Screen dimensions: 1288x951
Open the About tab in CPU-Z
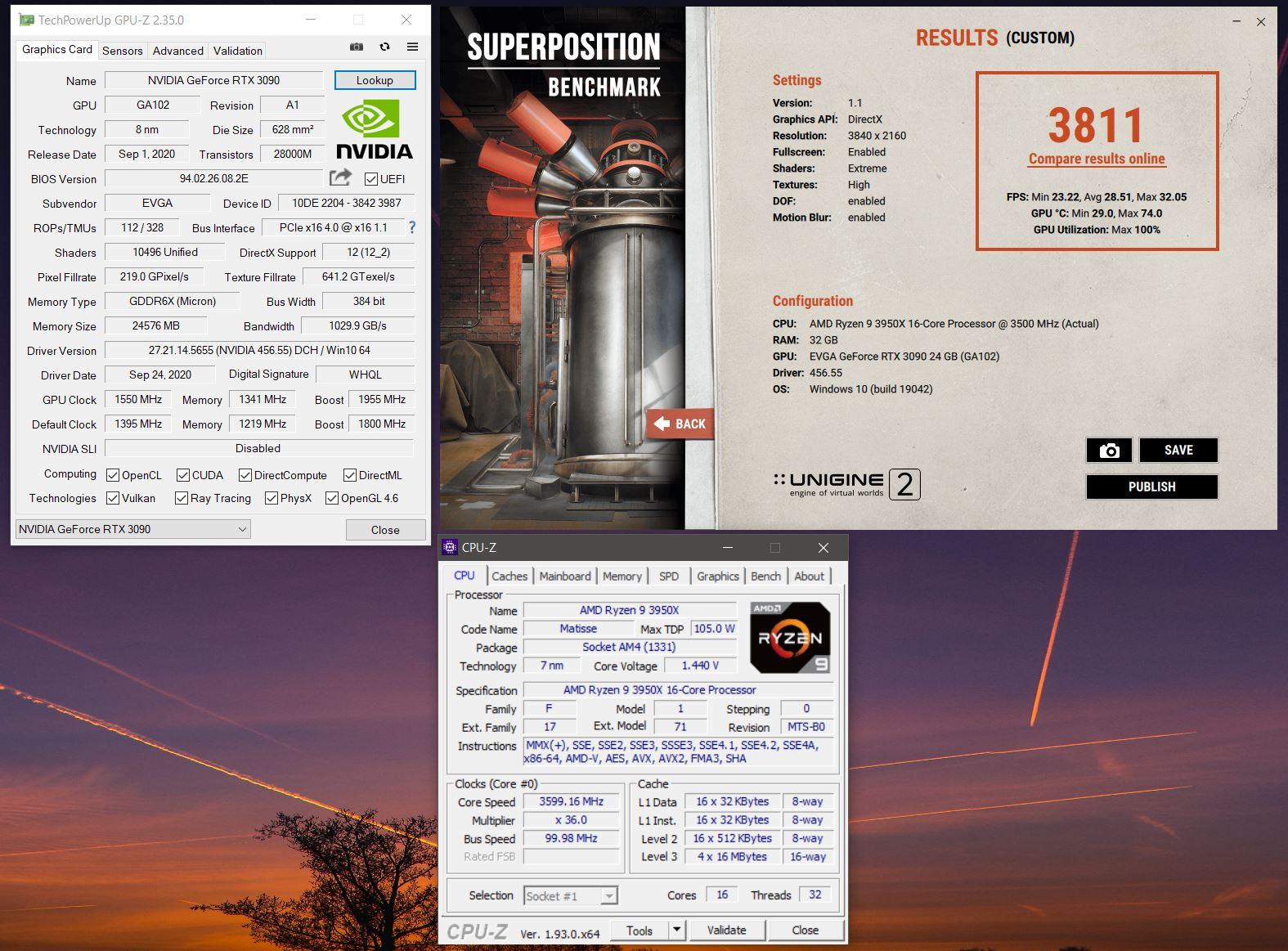pos(810,576)
